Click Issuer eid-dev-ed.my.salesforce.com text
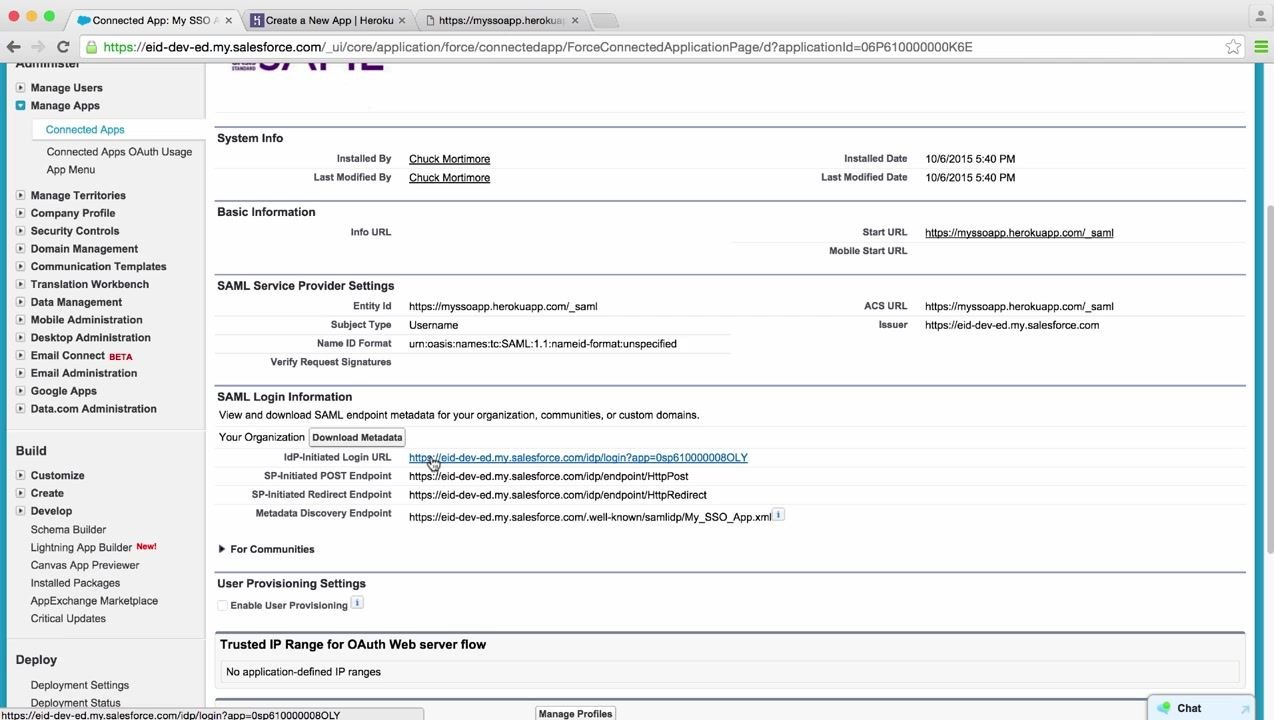 tap(1012, 325)
